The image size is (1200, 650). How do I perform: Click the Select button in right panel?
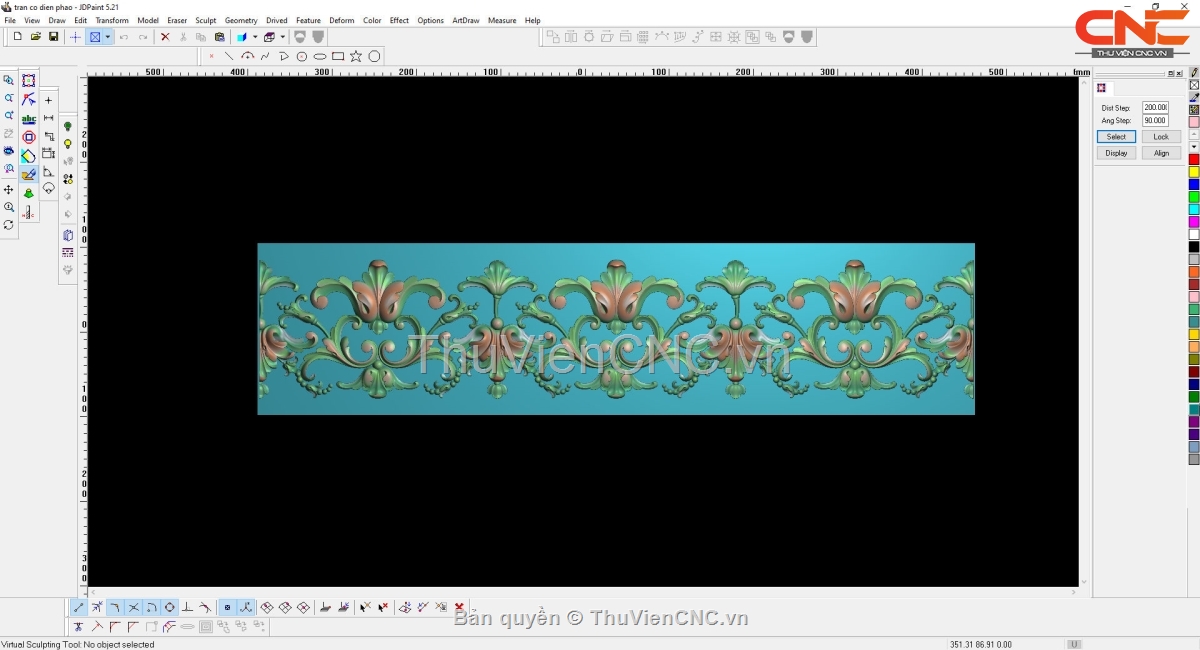click(1116, 137)
